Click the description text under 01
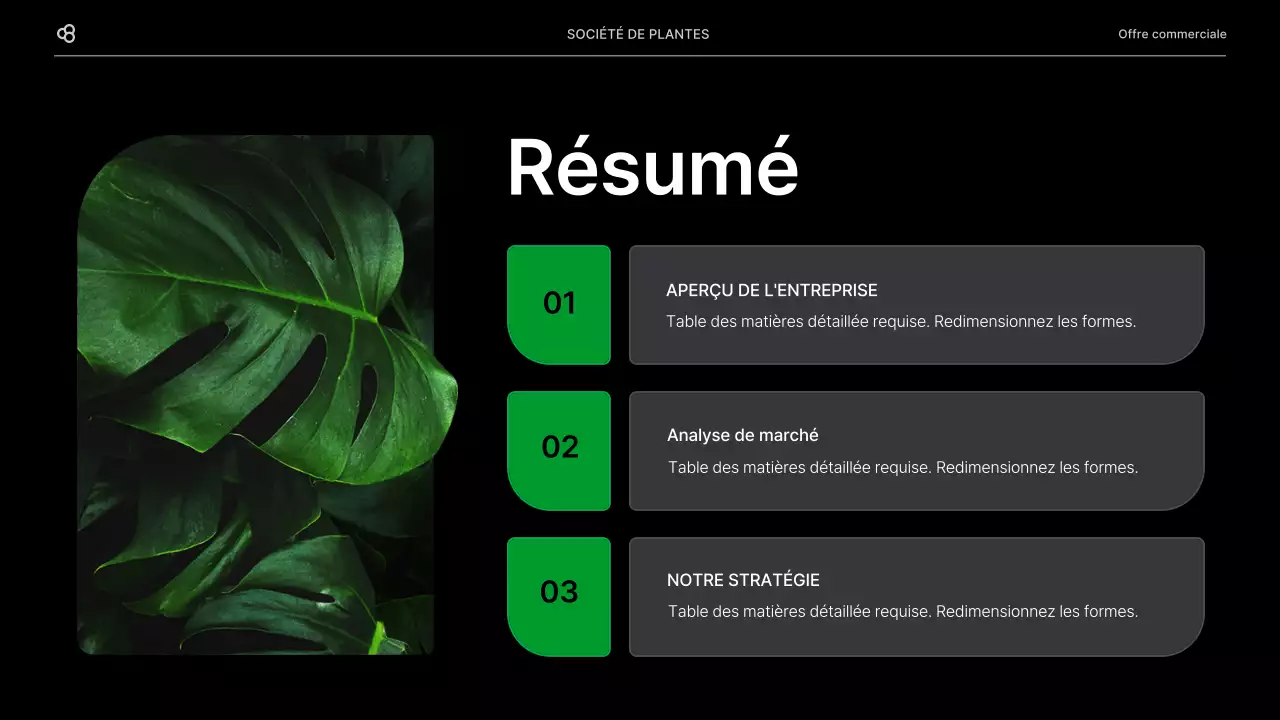Image resolution: width=1280 pixels, height=720 pixels. (x=902, y=321)
